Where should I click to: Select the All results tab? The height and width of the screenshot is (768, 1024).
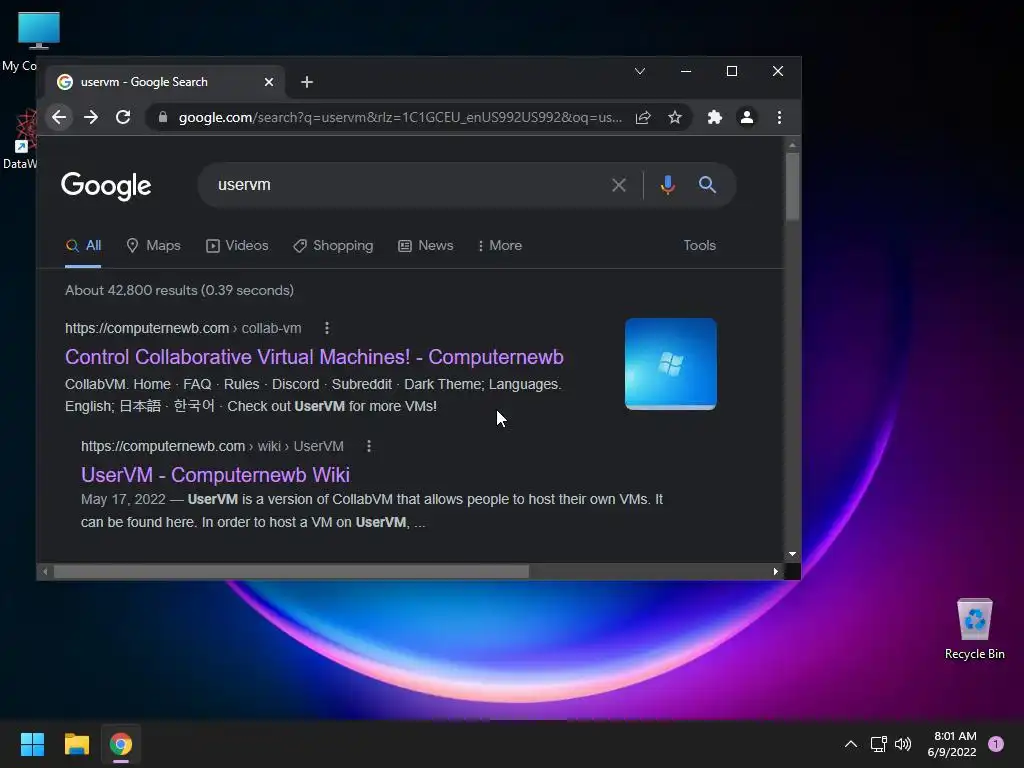tap(83, 246)
